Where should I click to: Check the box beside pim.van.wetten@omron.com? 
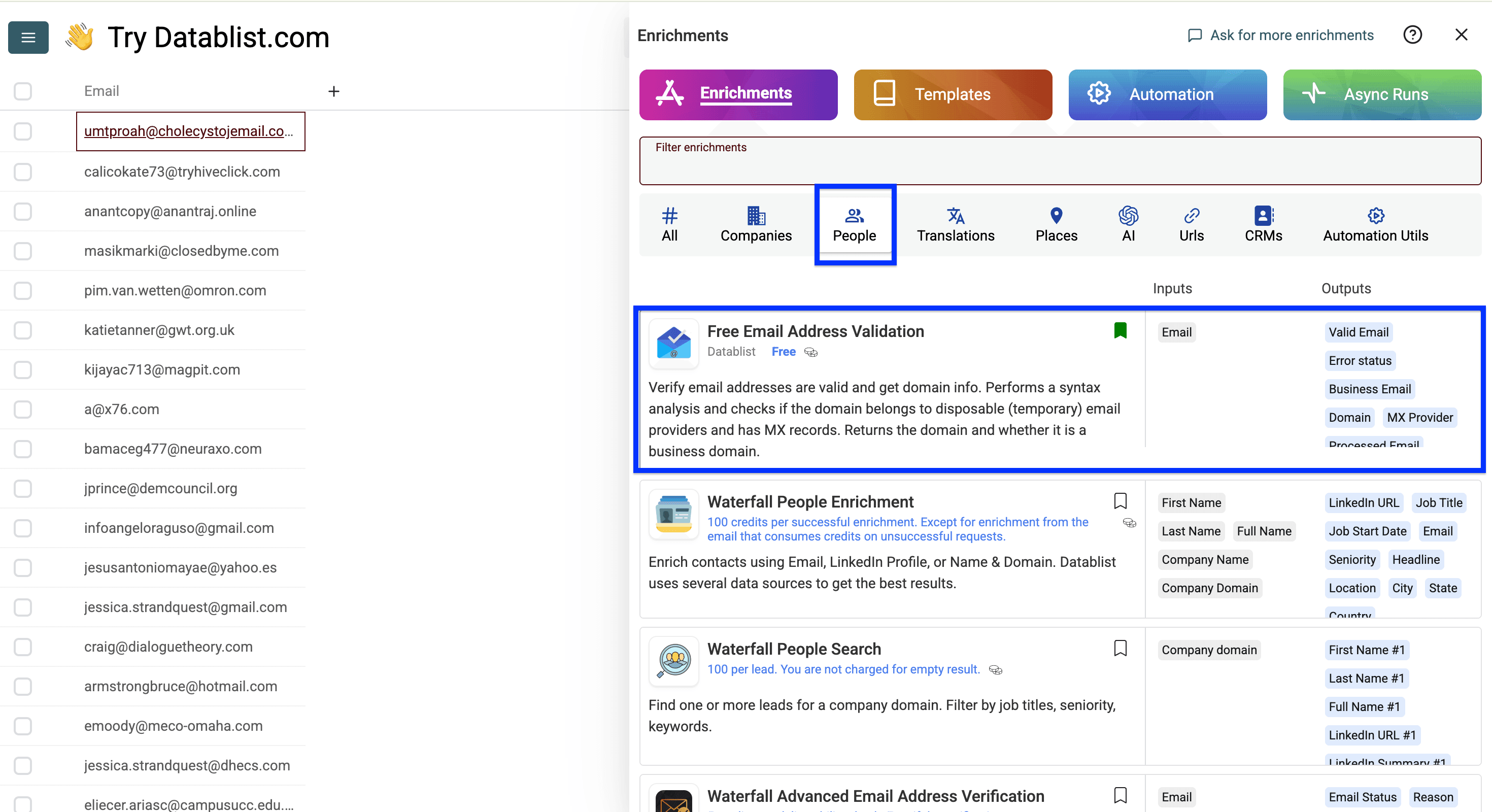23,291
